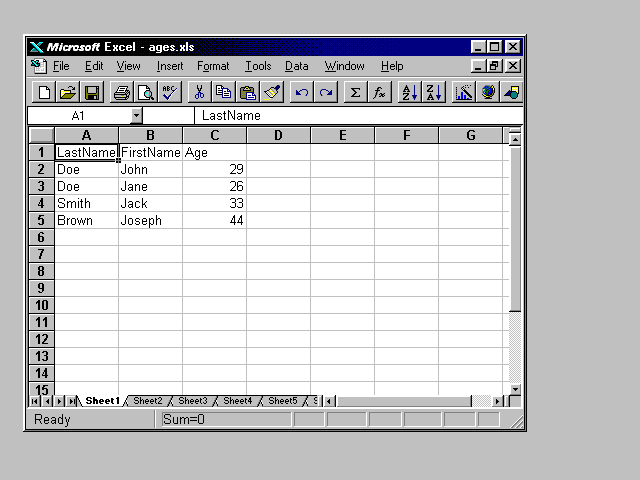Open a file with the Open folder icon
Image resolution: width=640 pixels, height=480 pixels.
68,93
